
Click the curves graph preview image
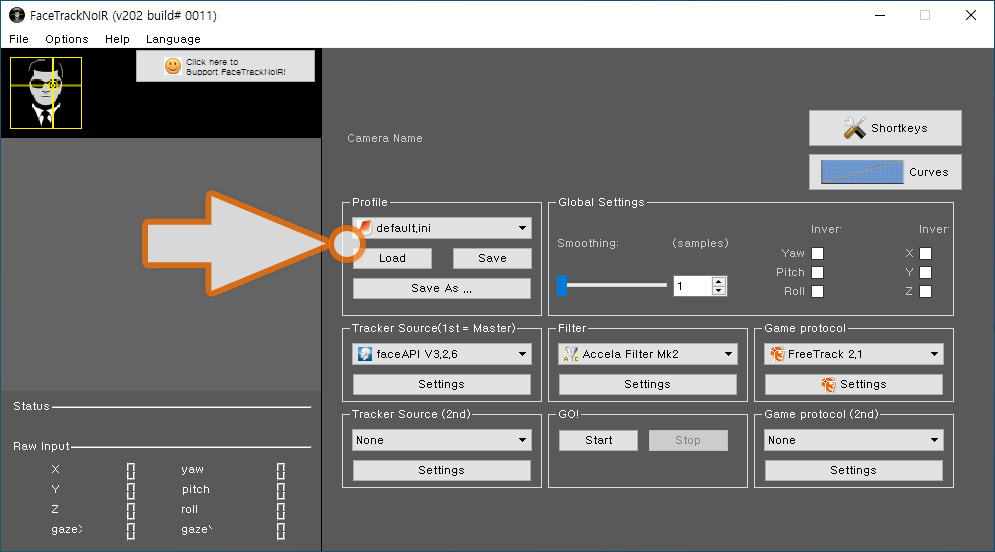tap(862, 172)
